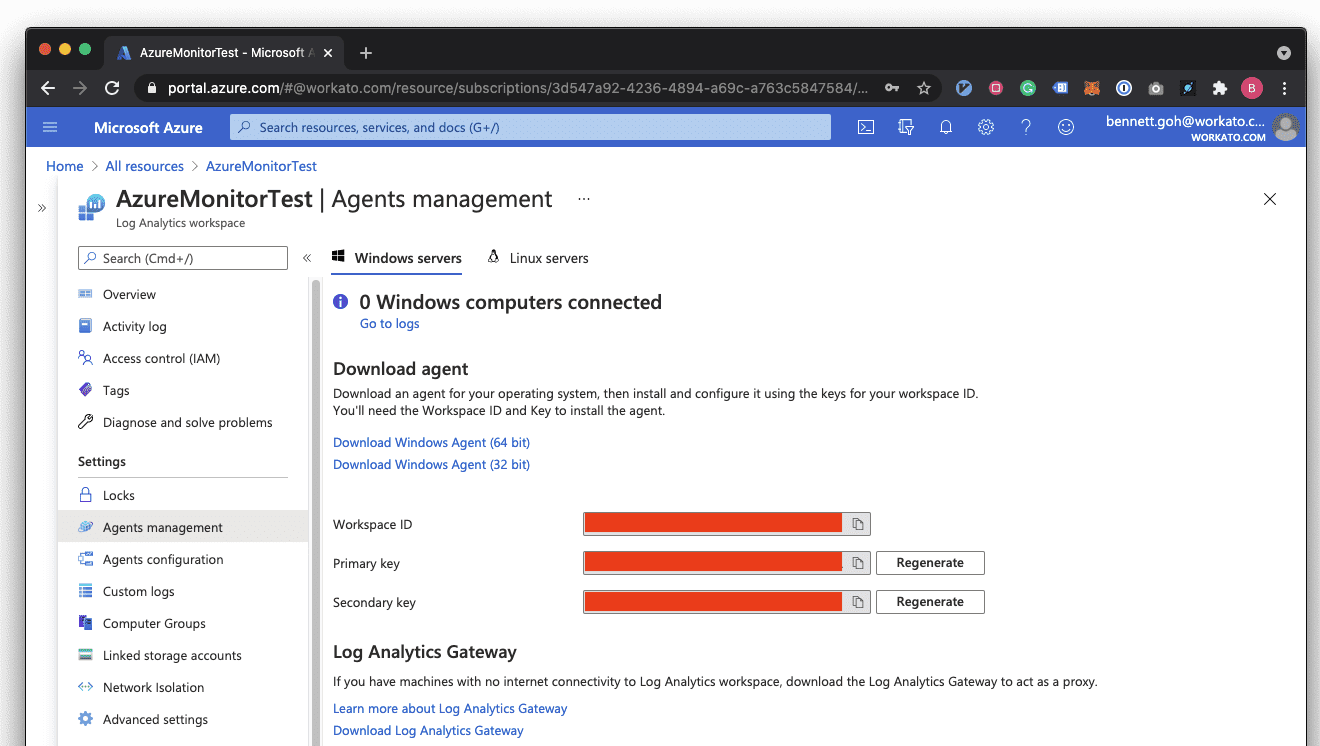Copy the Workspace ID to clipboard
This screenshot has height=746, width=1320.
click(x=857, y=523)
